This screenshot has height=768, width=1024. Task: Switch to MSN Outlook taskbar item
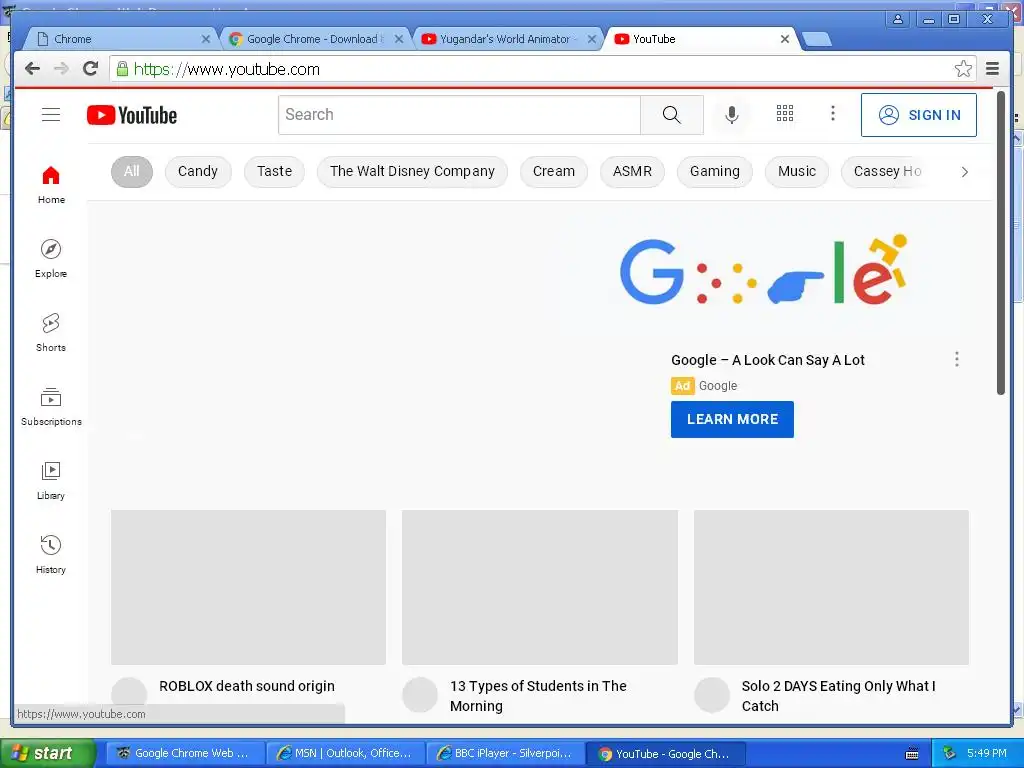tap(346, 753)
